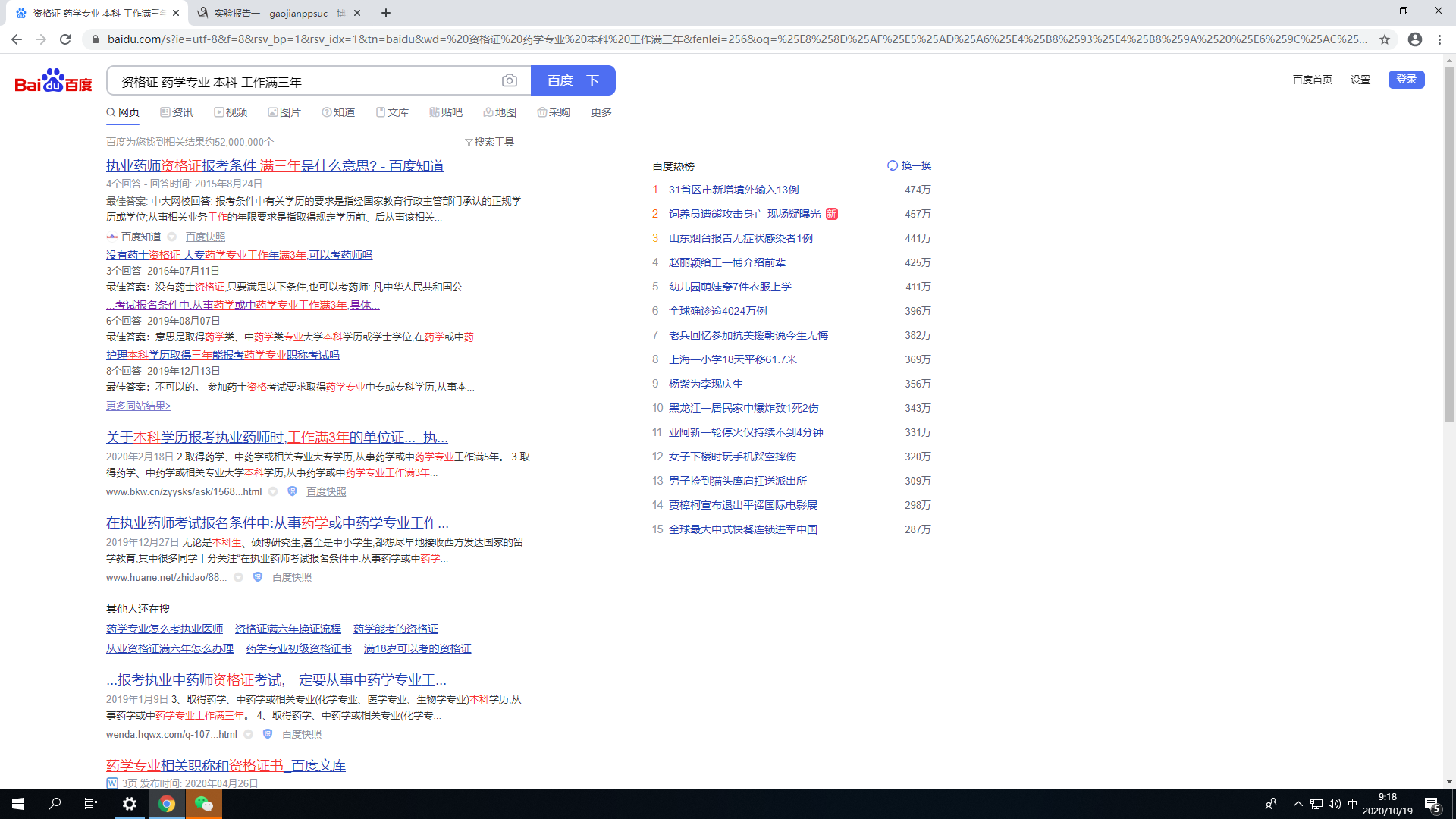Image resolution: width=1456 pixels, height=819 pixels.
Task: Open Windows taskbar search icon
Action: click(55, 804)
